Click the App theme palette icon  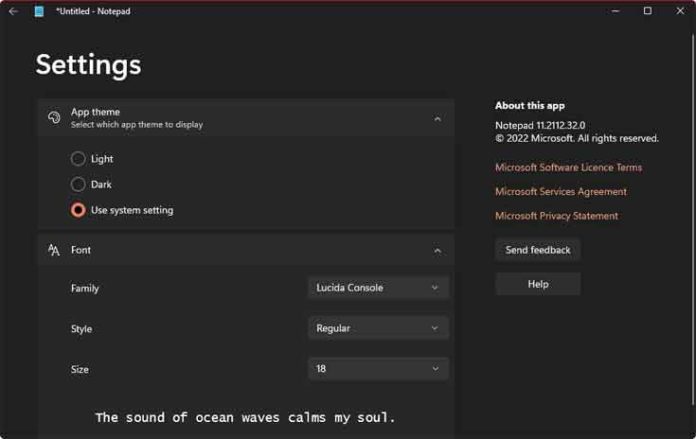[54, 118]
